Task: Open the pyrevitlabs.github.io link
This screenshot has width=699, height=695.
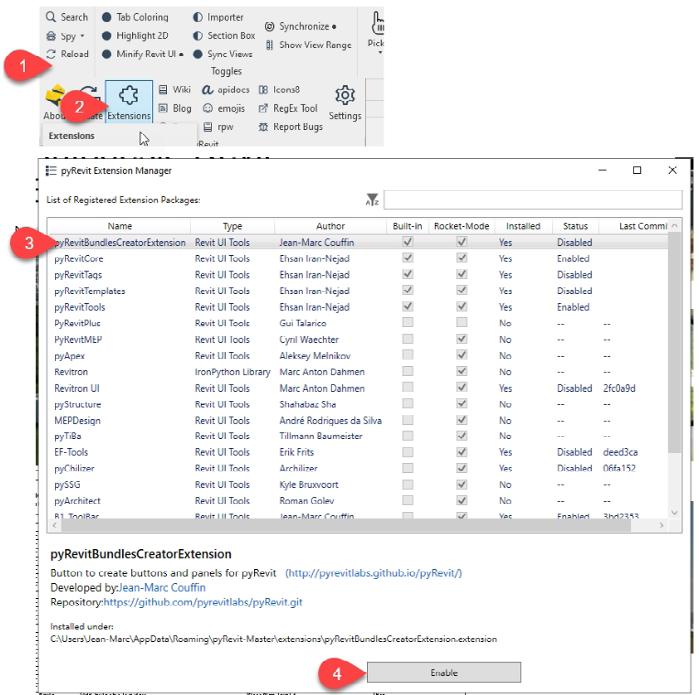Action: [x=374, y=573]
